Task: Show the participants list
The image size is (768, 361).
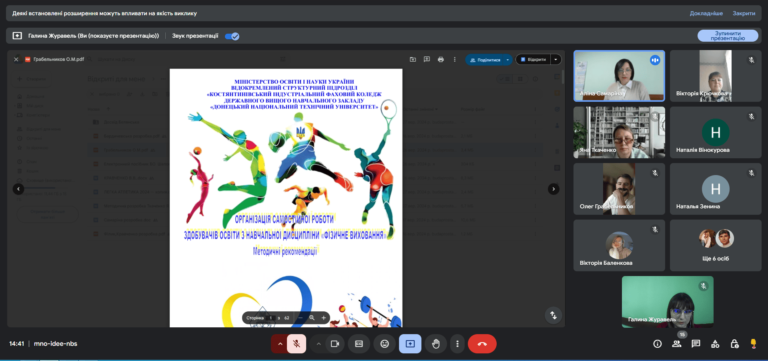Action: pos(676,344)
